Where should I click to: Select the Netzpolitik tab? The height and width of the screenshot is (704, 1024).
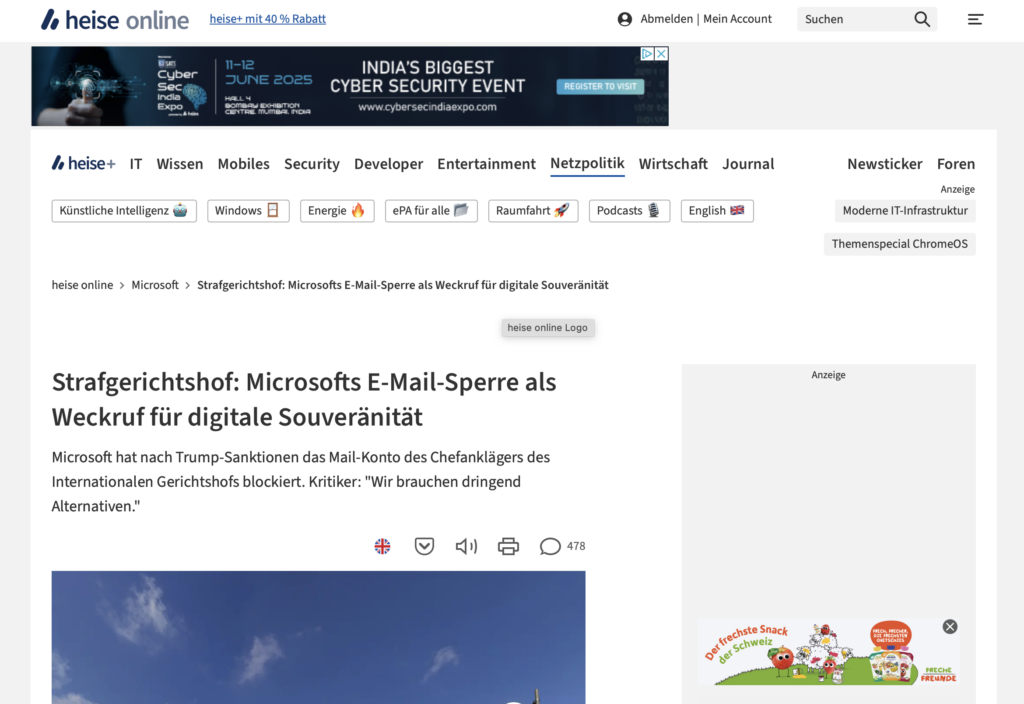587,163
